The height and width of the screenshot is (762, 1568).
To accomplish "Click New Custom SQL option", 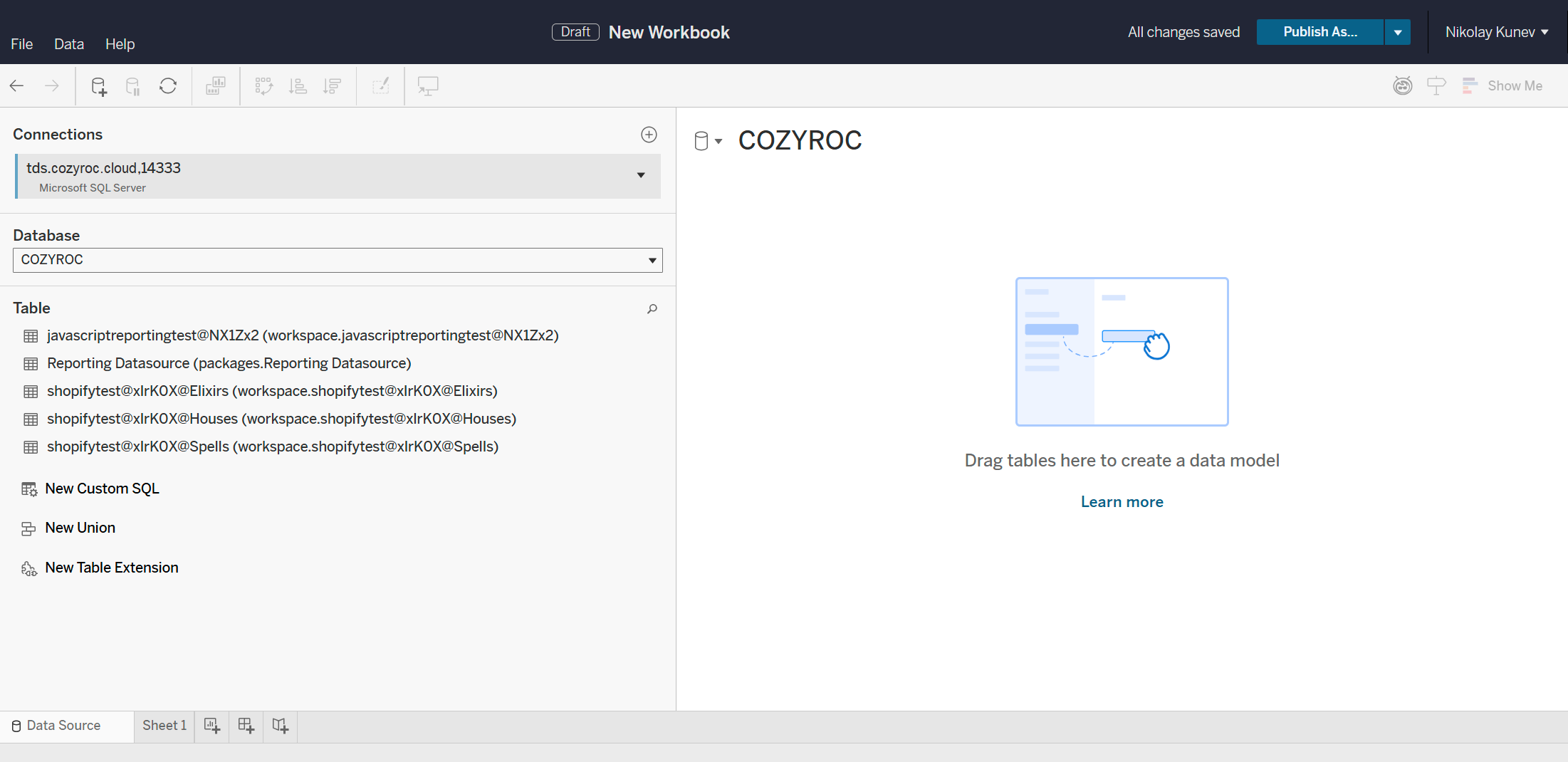I will (102, 489).
